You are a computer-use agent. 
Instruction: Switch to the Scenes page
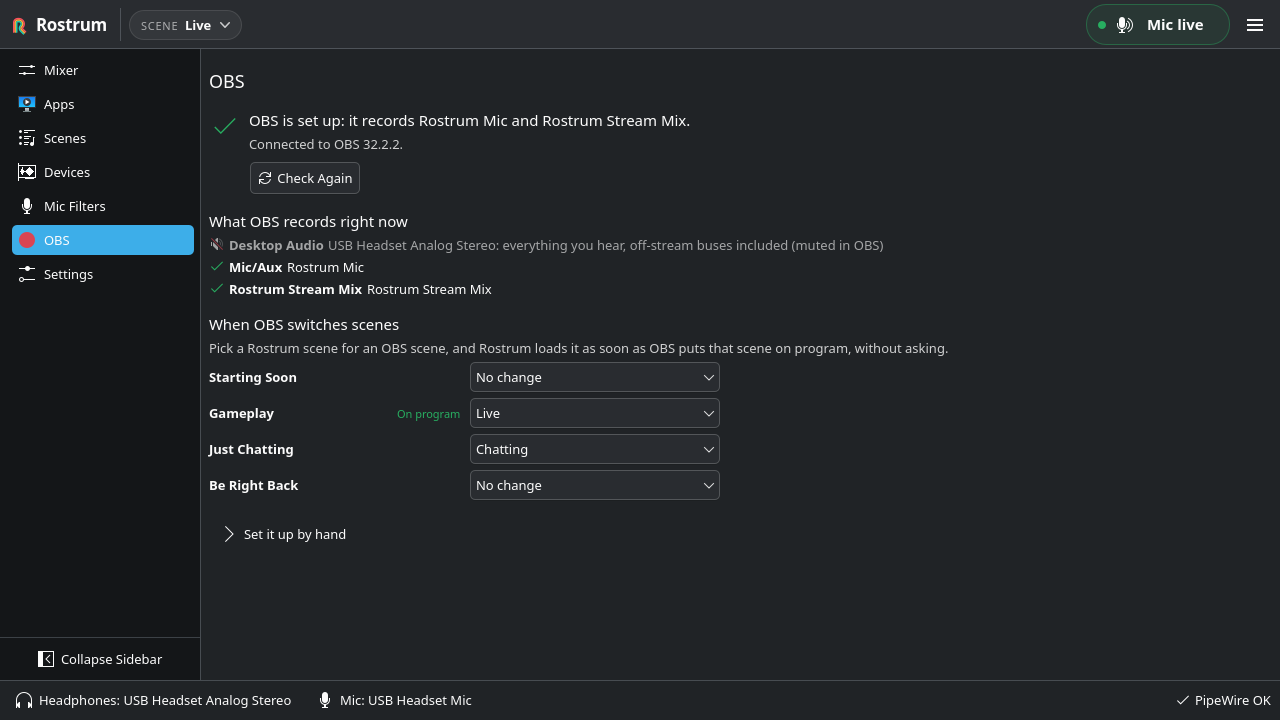click(103, 138)
